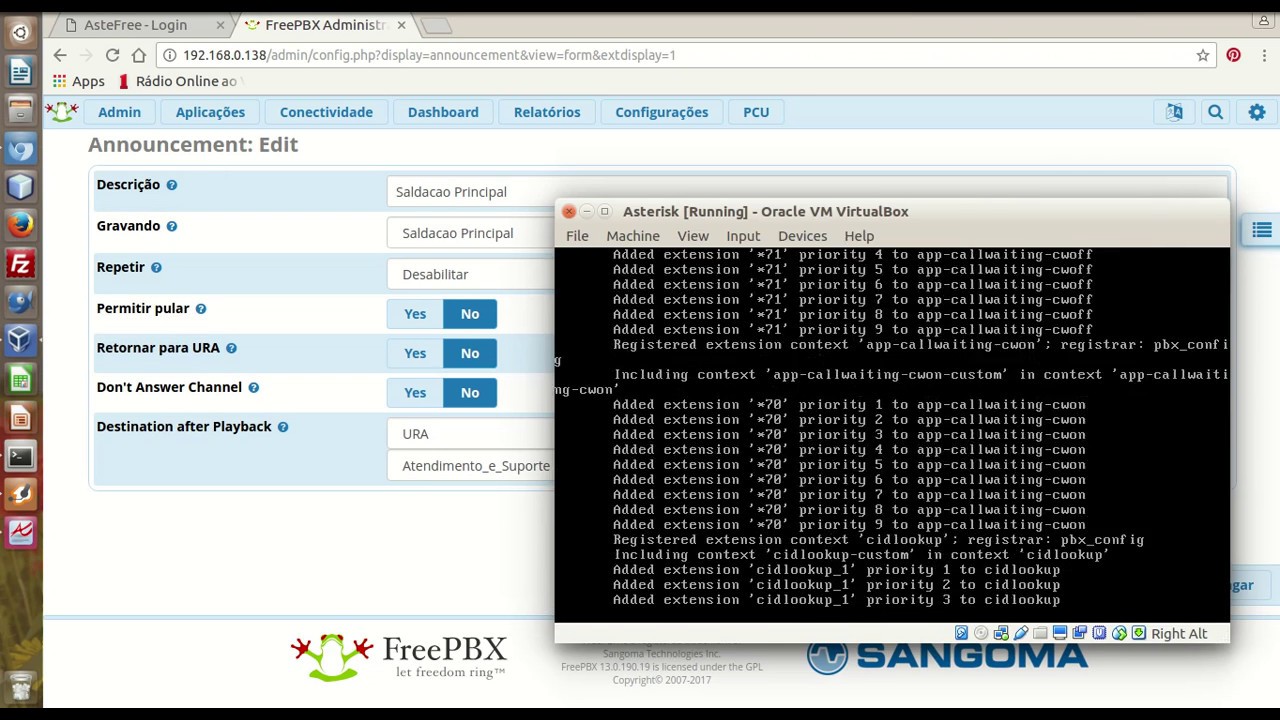Open the Gravando recording dropdown

(471, 233)
